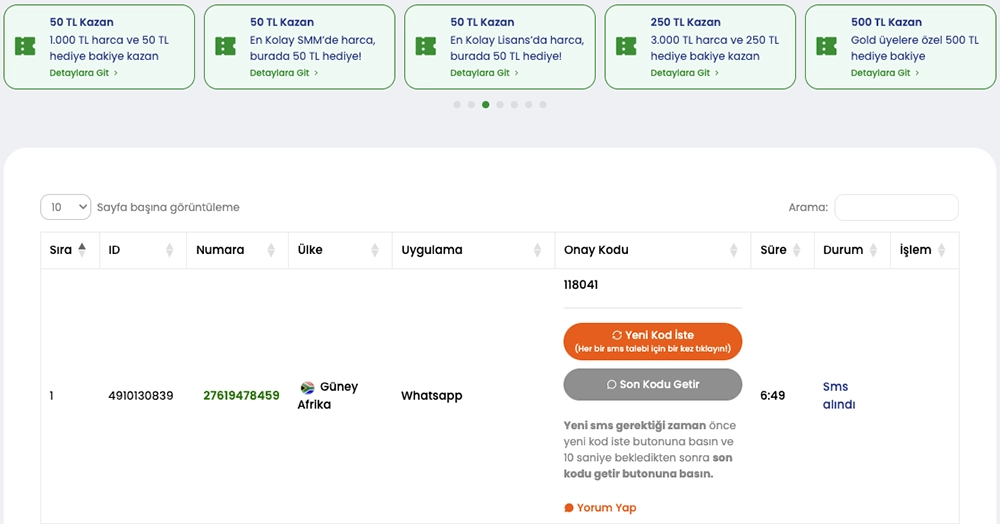Click the comment bubble icon beside Yorum Yap
Viewport: 1000px width, 524px height.
pyautogui.click(x=569, y=508)
